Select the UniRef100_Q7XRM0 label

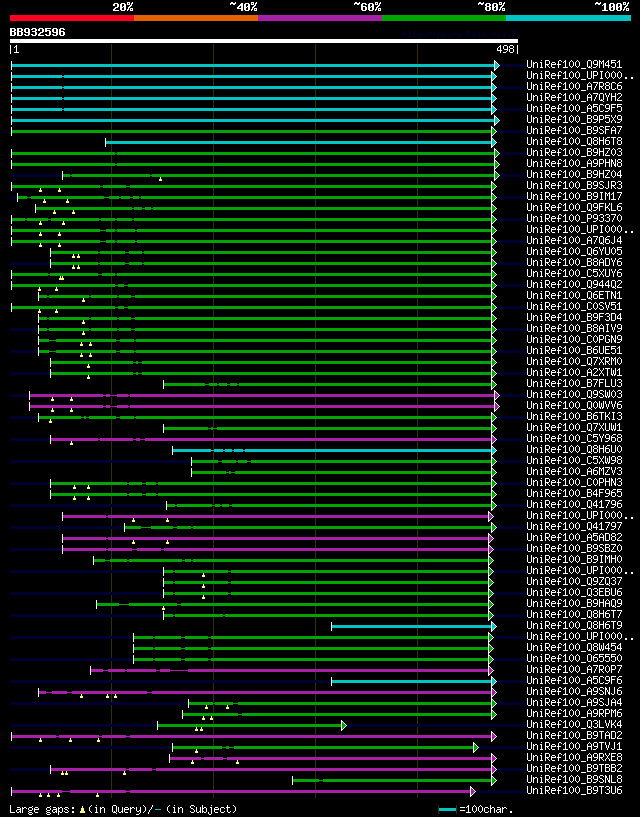(574, 361)
